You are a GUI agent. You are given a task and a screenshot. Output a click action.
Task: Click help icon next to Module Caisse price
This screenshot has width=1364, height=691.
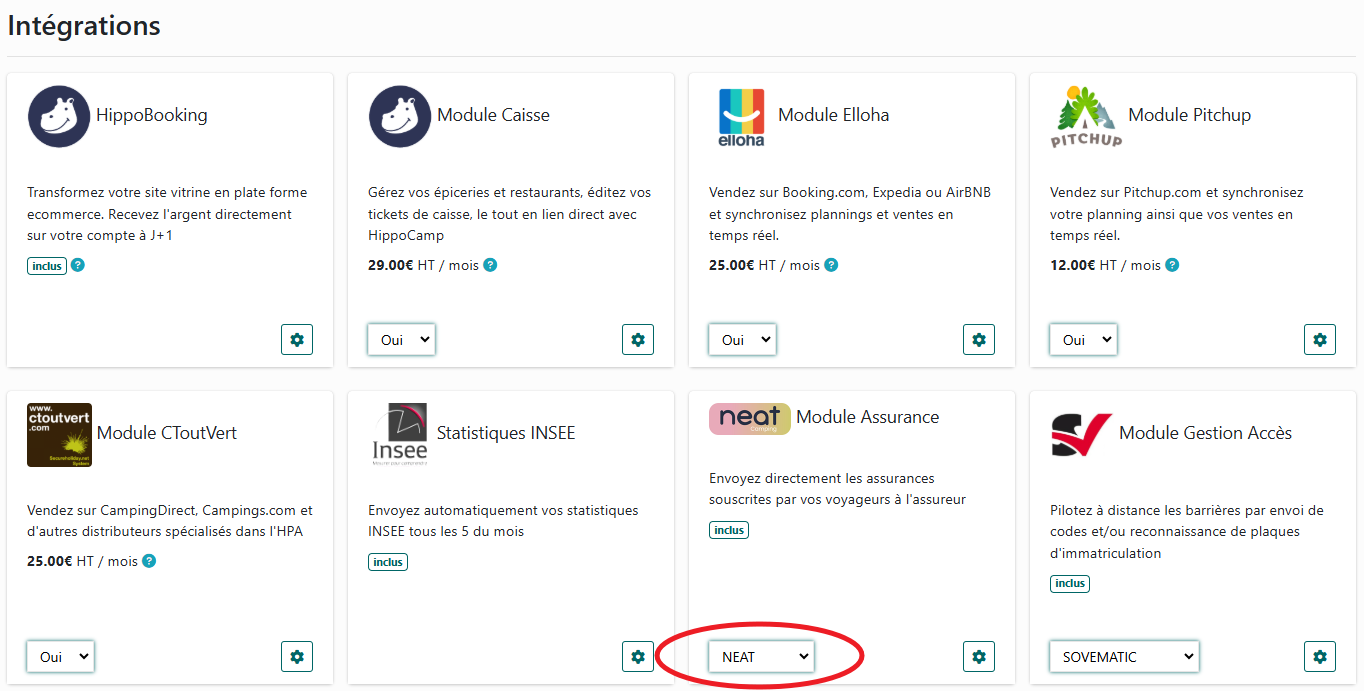click(490, 265)
